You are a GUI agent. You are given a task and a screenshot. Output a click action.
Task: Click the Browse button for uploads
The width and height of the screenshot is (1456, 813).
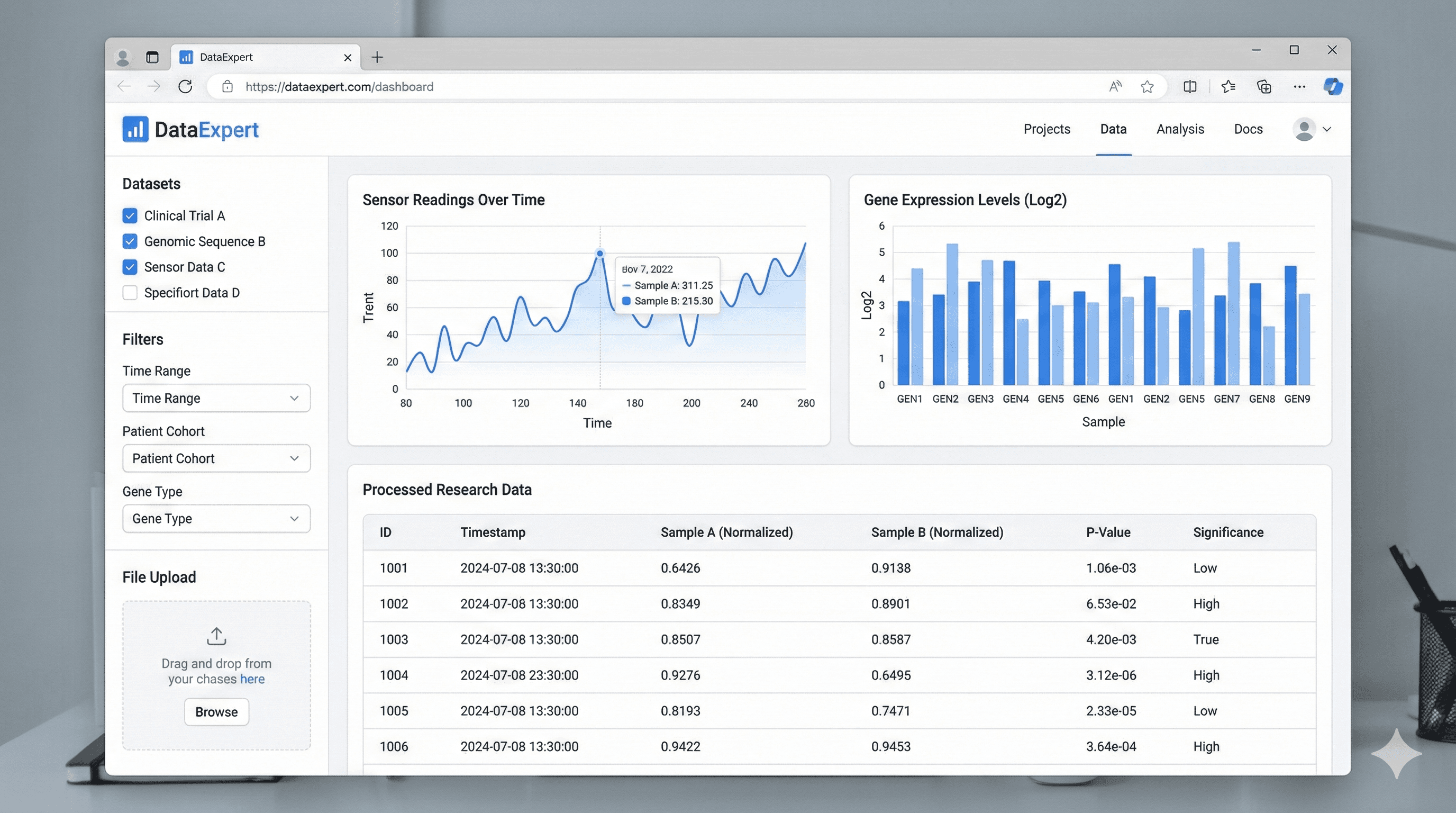coord(216,712)
